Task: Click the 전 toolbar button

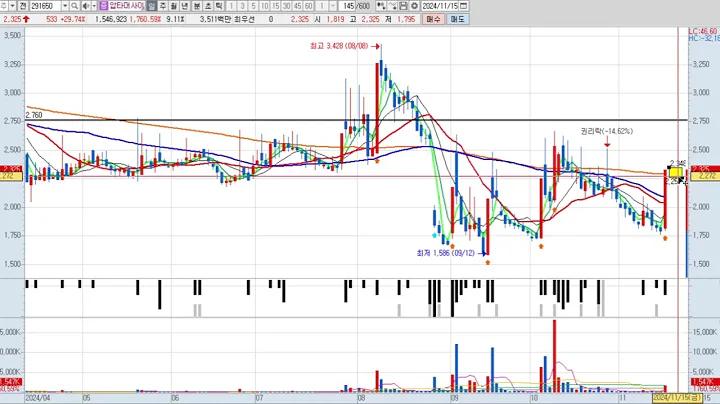Action: (x=22, y=6)
